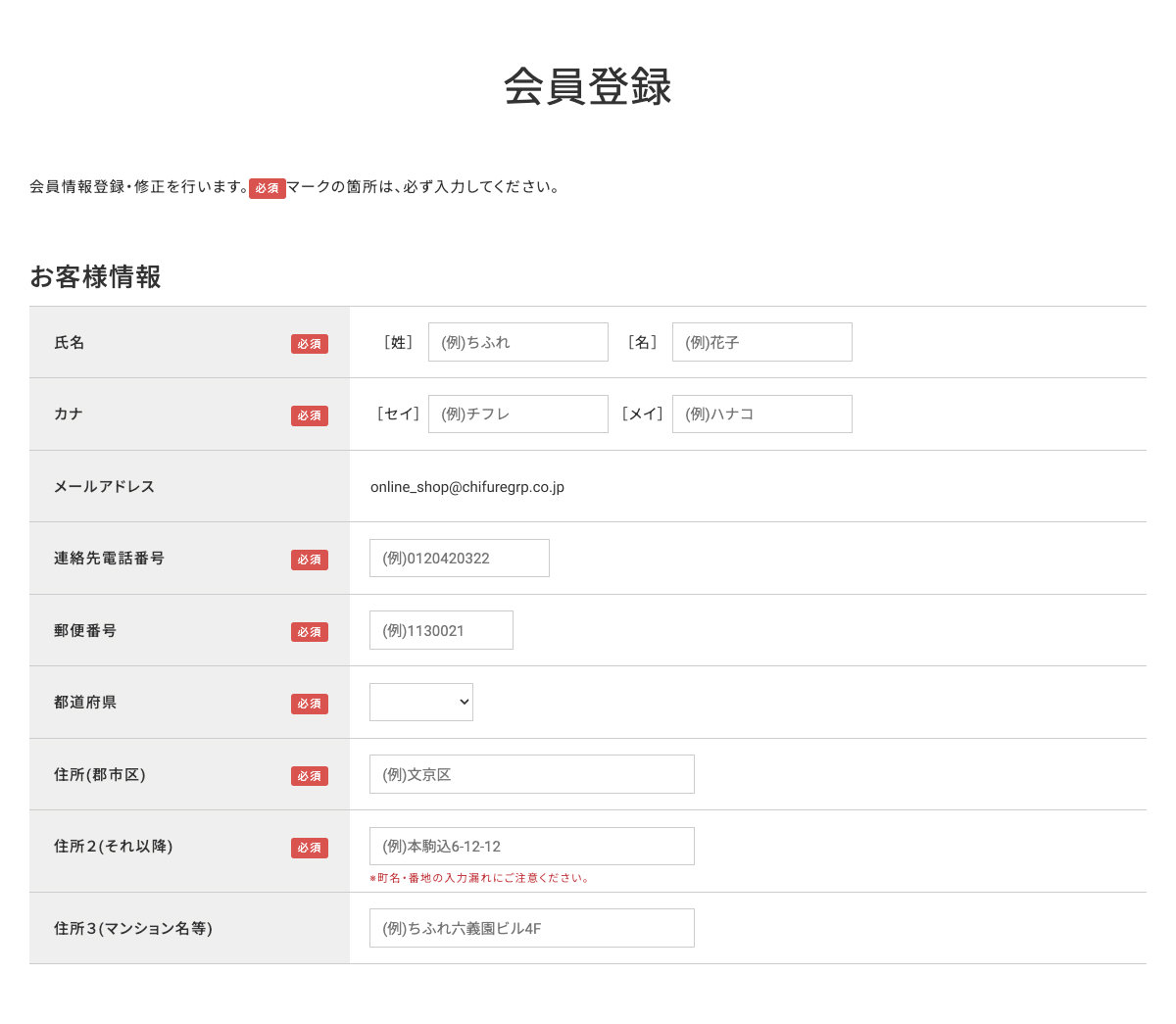1176x1024 pixels.
Task: Click the 郵便番号 postal code field
Action: tap(441, 630)
